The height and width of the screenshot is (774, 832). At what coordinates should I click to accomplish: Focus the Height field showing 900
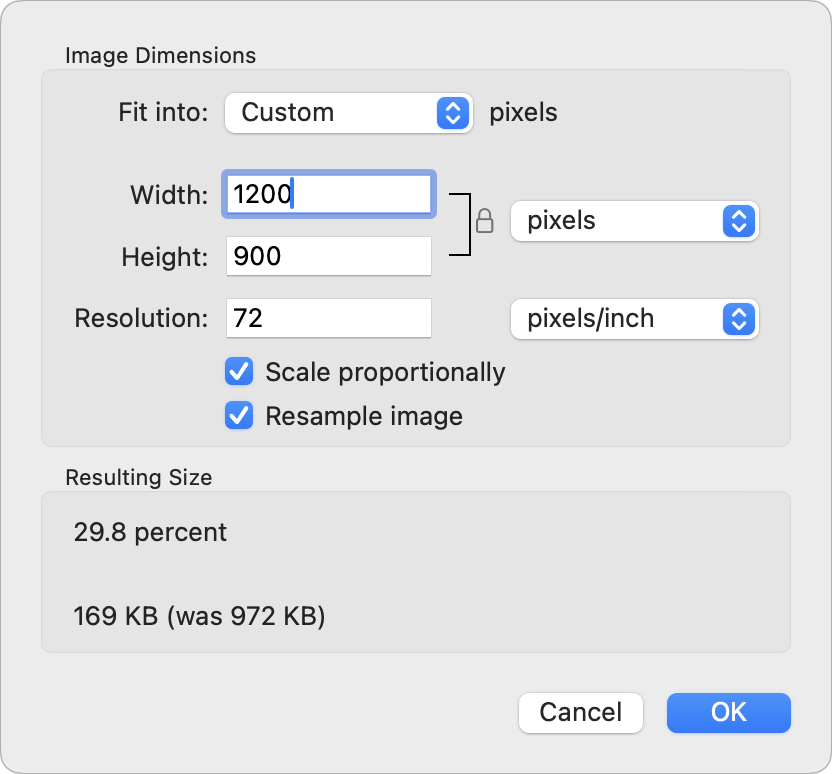tap(330, 257)
